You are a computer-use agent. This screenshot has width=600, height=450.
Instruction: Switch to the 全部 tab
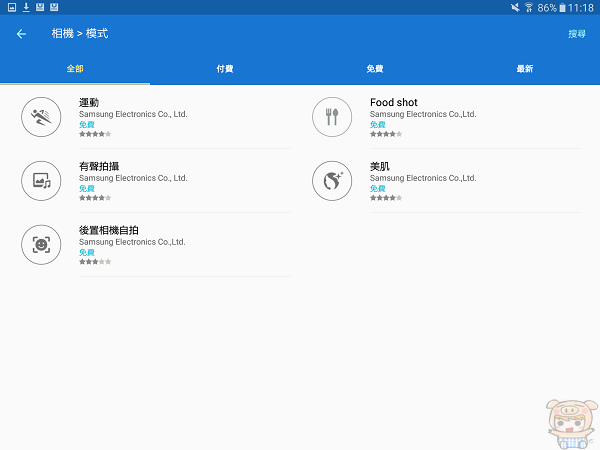pos(75,69)
